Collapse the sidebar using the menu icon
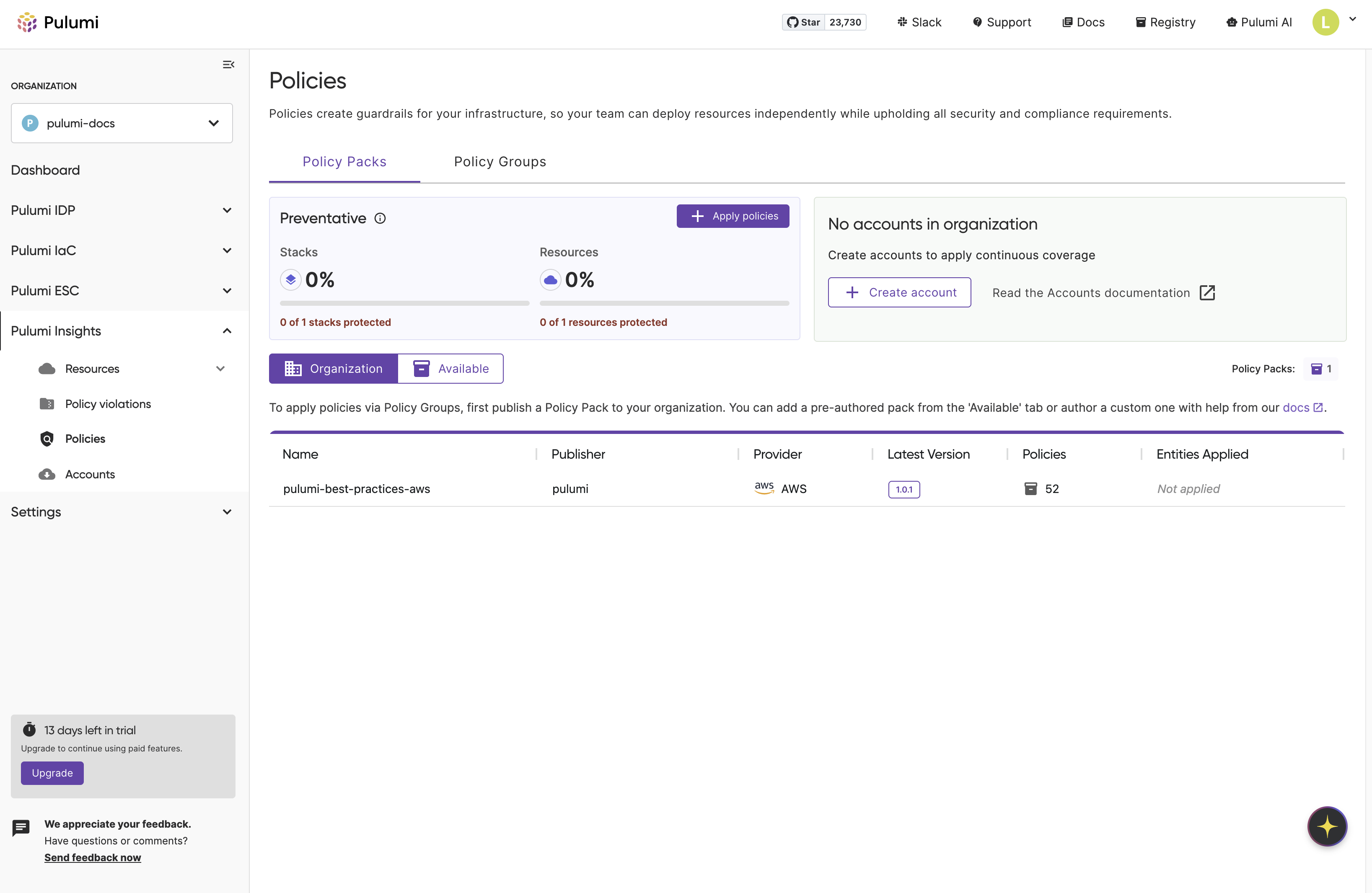Image resolution: width=1372 pixels, height=893 pixels. pos(228,65)
